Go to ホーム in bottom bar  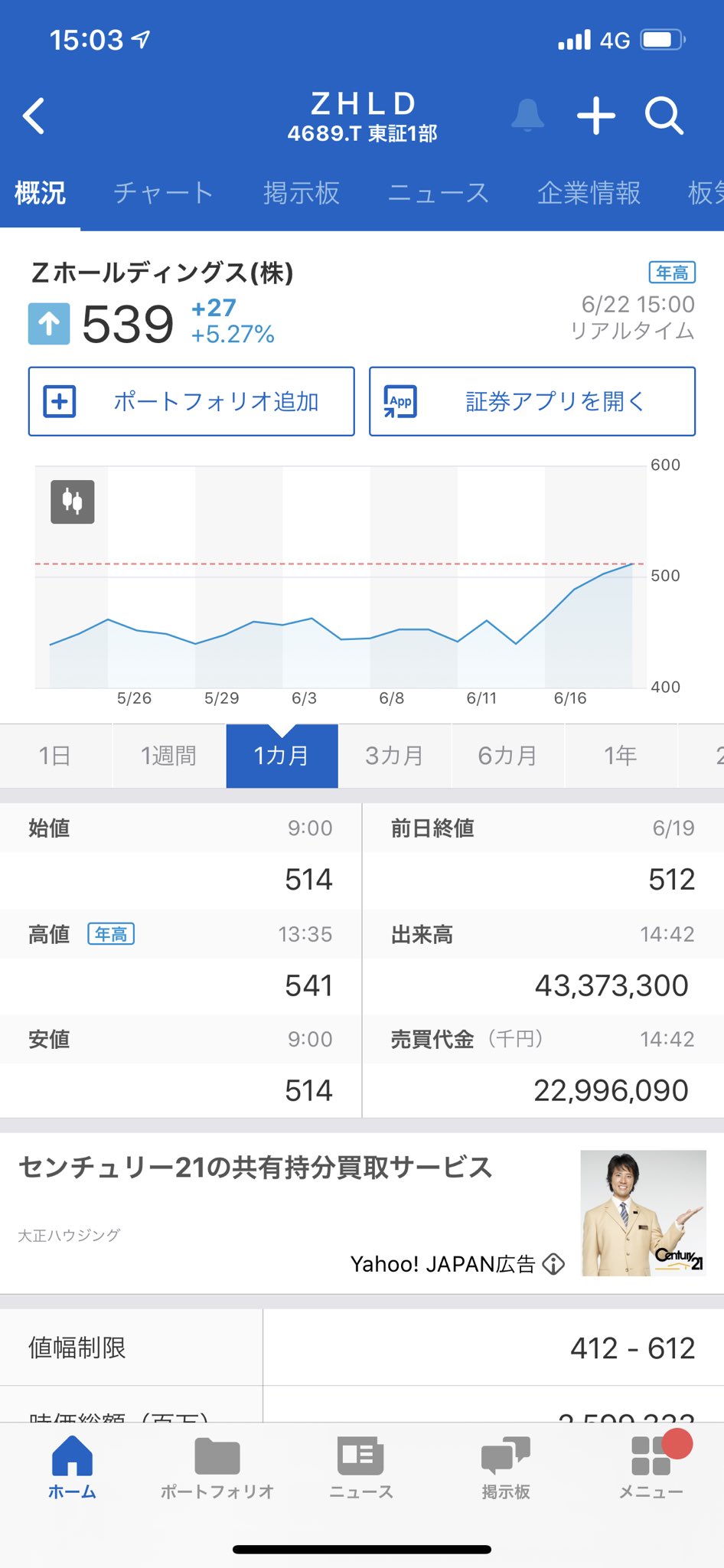[x=72, y=1467]
